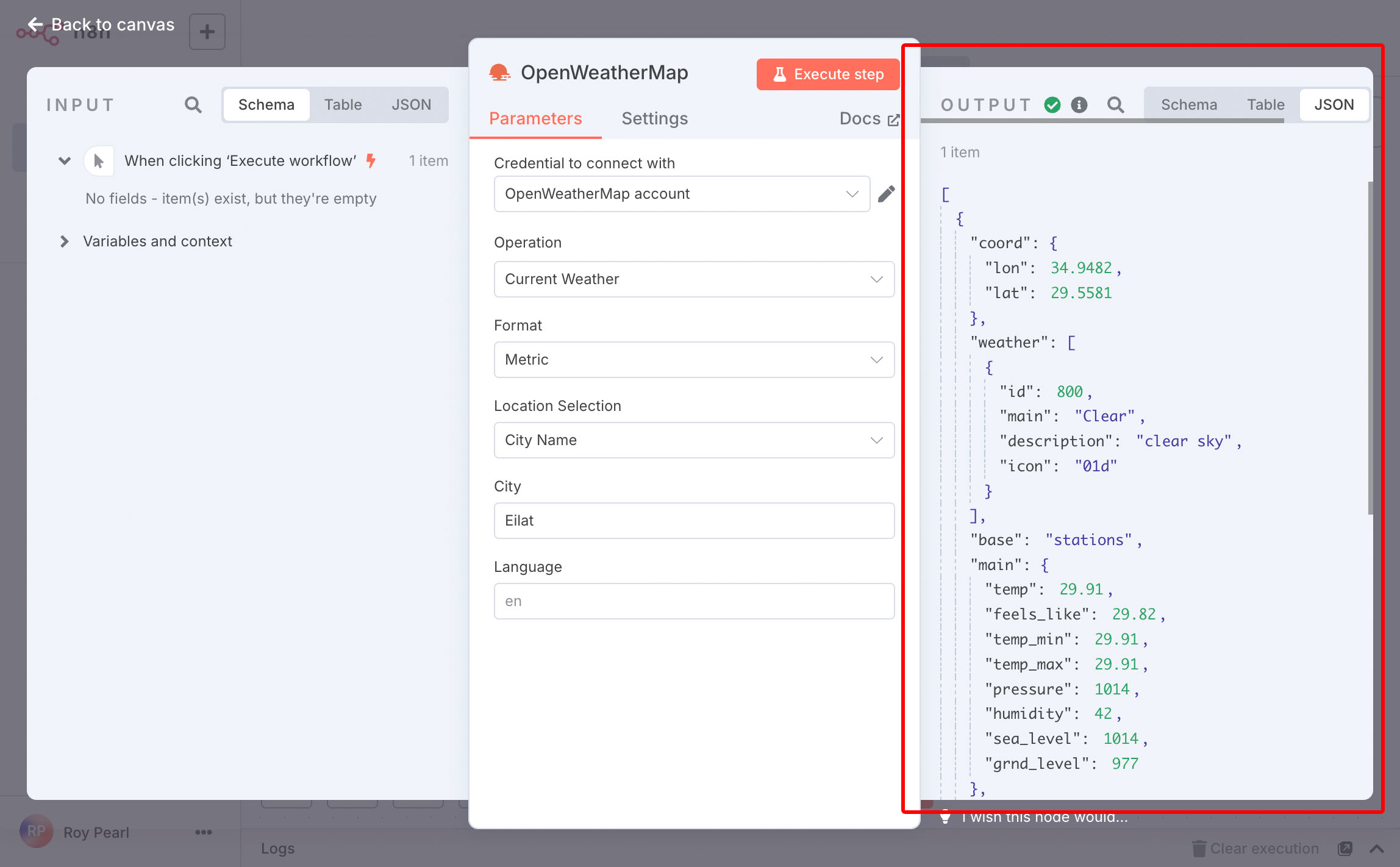Open the Settings tab
The height and width of the screenshot is (867, 1400).
654,118
